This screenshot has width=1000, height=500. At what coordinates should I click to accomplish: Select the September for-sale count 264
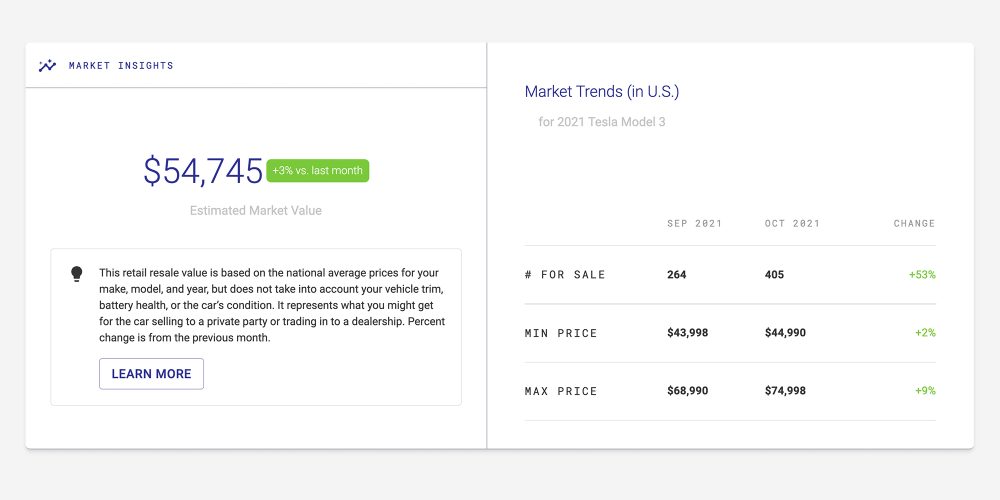tap(677, 275)
